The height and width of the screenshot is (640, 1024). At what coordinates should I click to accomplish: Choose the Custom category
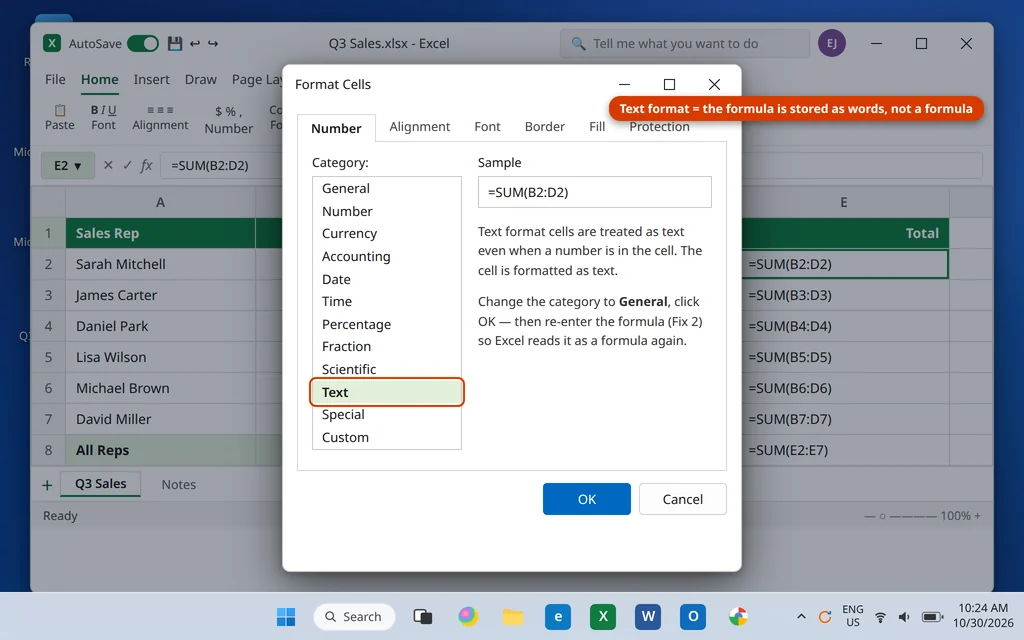[x=387, y=437]
